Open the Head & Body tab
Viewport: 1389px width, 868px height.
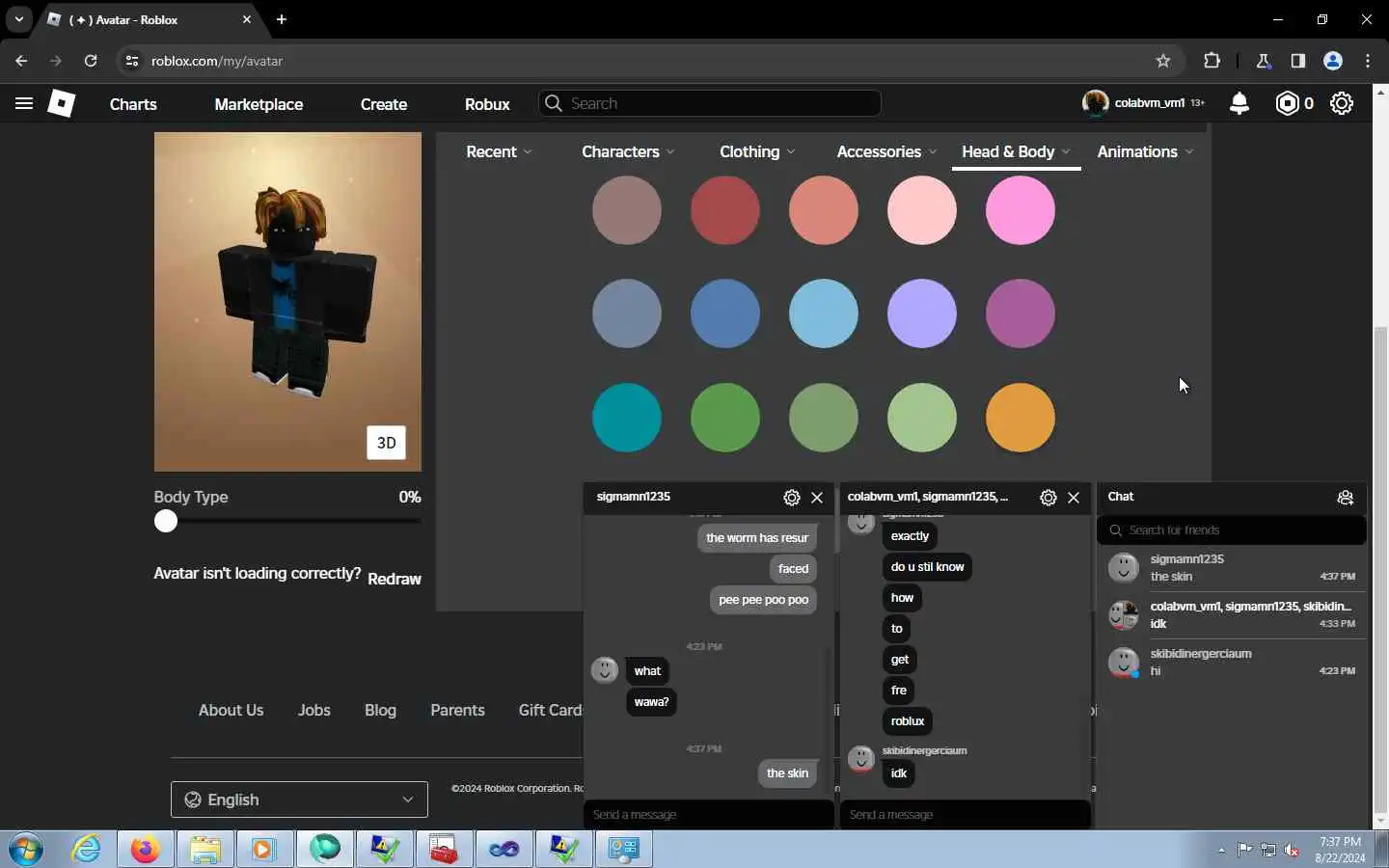tap(1016, 151)
